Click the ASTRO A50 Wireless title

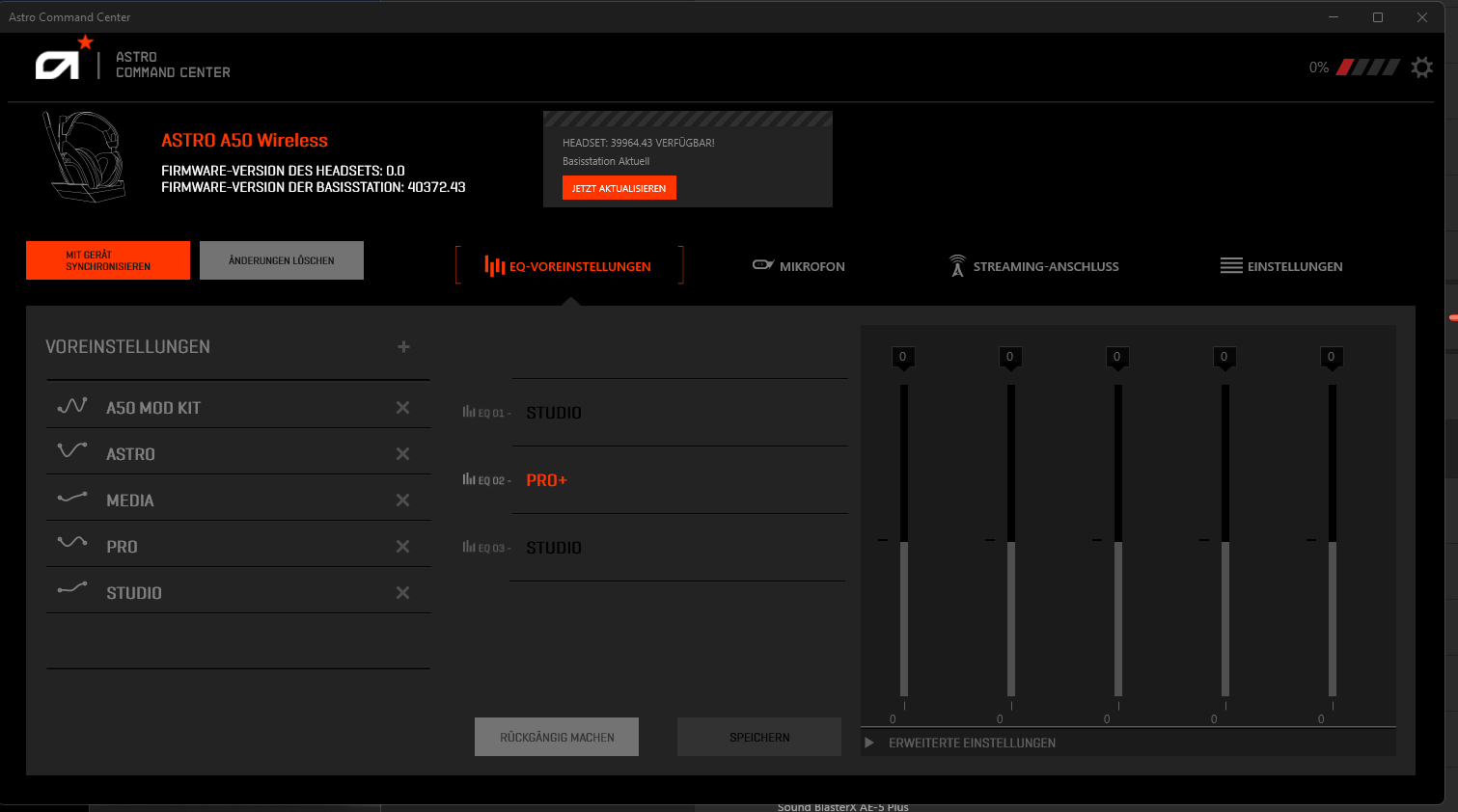tap(245, 140)
